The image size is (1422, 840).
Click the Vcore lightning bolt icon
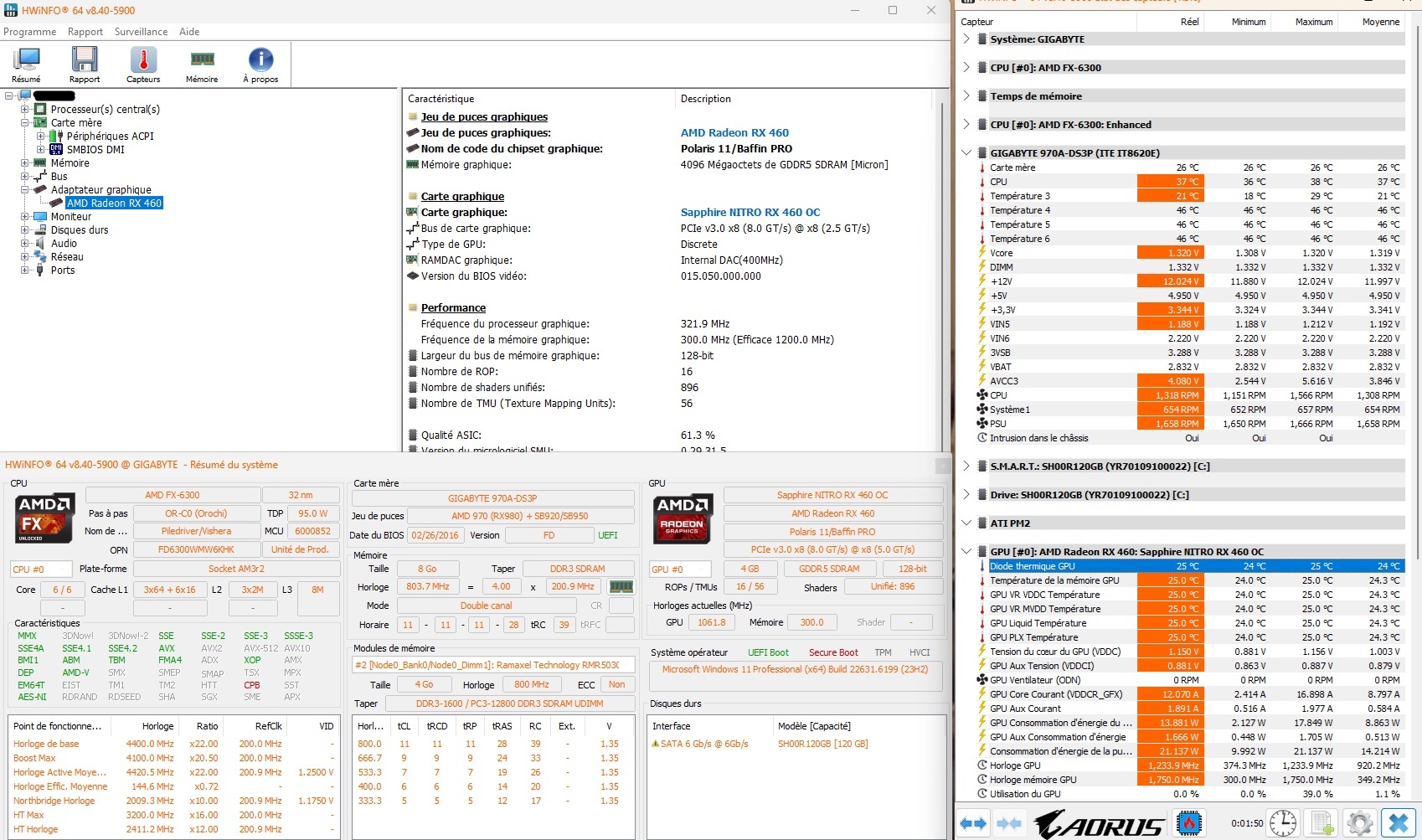982,253
